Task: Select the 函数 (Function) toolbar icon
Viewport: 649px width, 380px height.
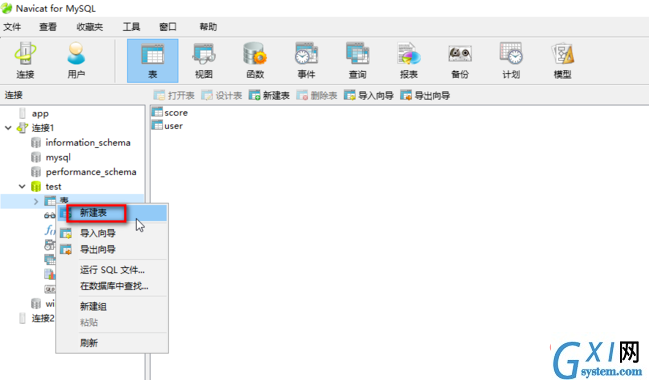Action: [255, 60]
